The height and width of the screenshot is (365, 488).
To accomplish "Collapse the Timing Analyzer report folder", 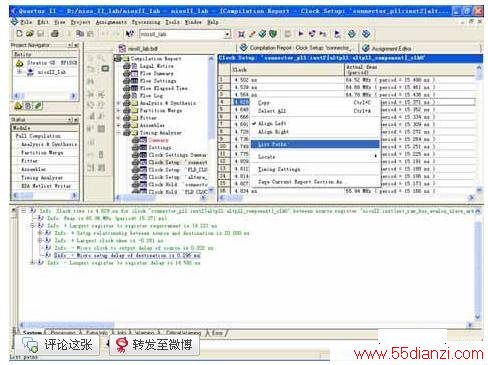I will tap(118, 133).
